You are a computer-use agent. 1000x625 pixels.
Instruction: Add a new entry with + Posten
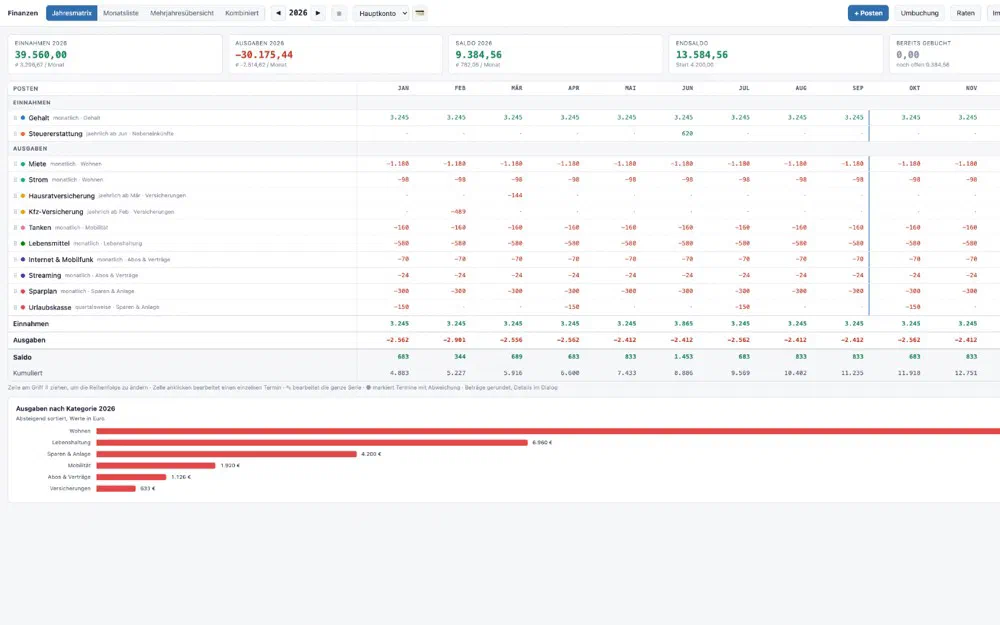tap(868, 13)
